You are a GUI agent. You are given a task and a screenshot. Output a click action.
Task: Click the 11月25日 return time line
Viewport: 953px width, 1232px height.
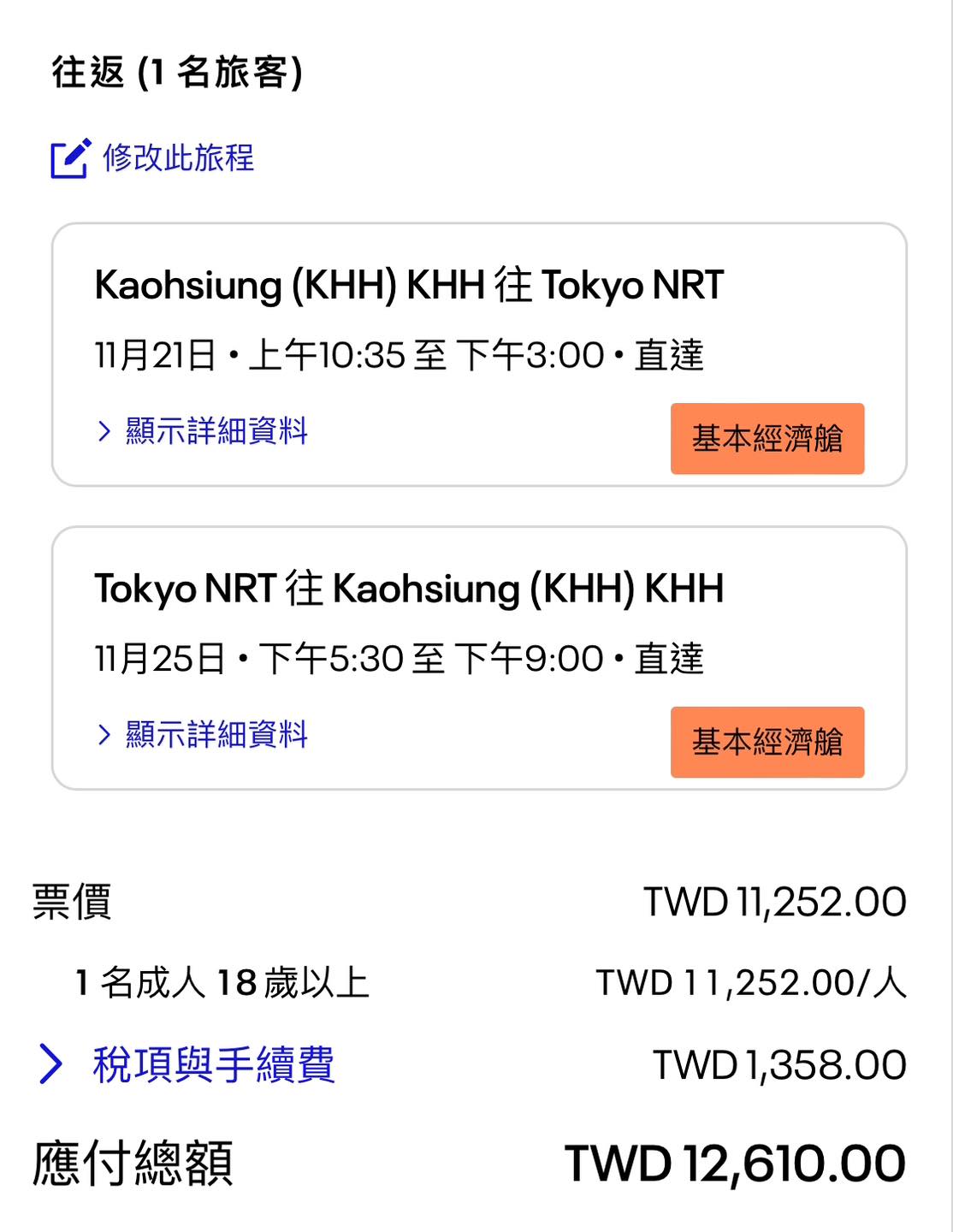(399, 659)
